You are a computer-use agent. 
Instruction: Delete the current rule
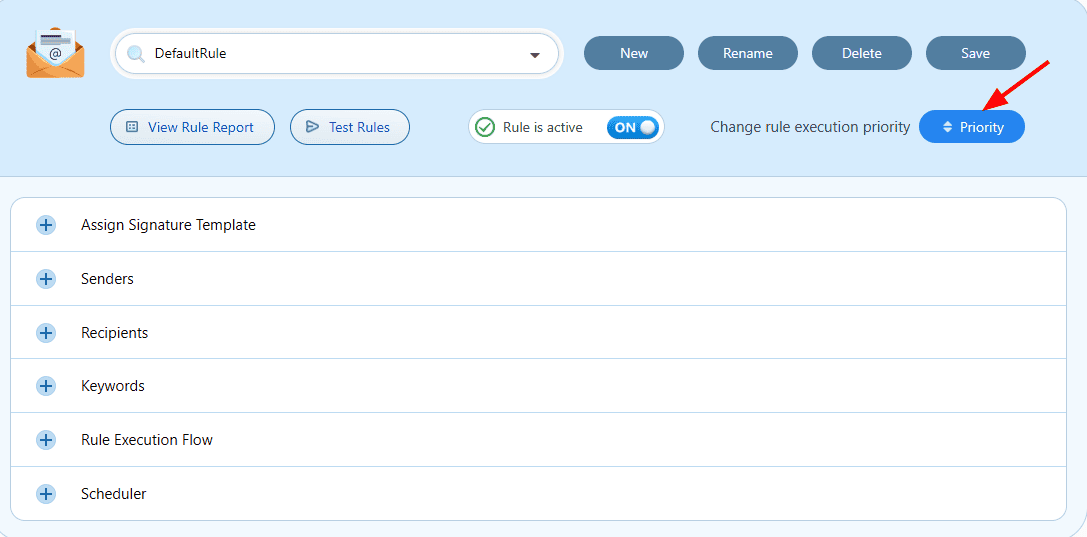point(861,53)
